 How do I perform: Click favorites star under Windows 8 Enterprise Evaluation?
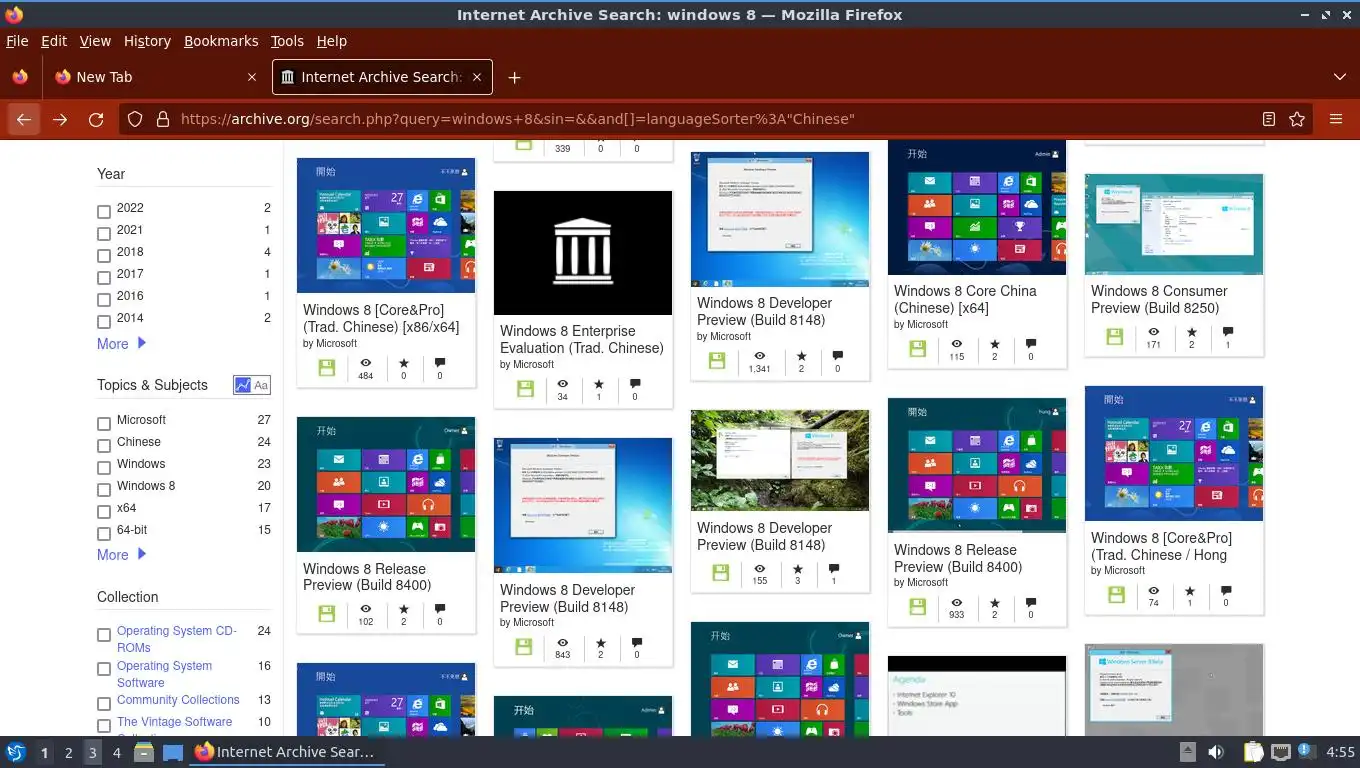coord(599,383)
